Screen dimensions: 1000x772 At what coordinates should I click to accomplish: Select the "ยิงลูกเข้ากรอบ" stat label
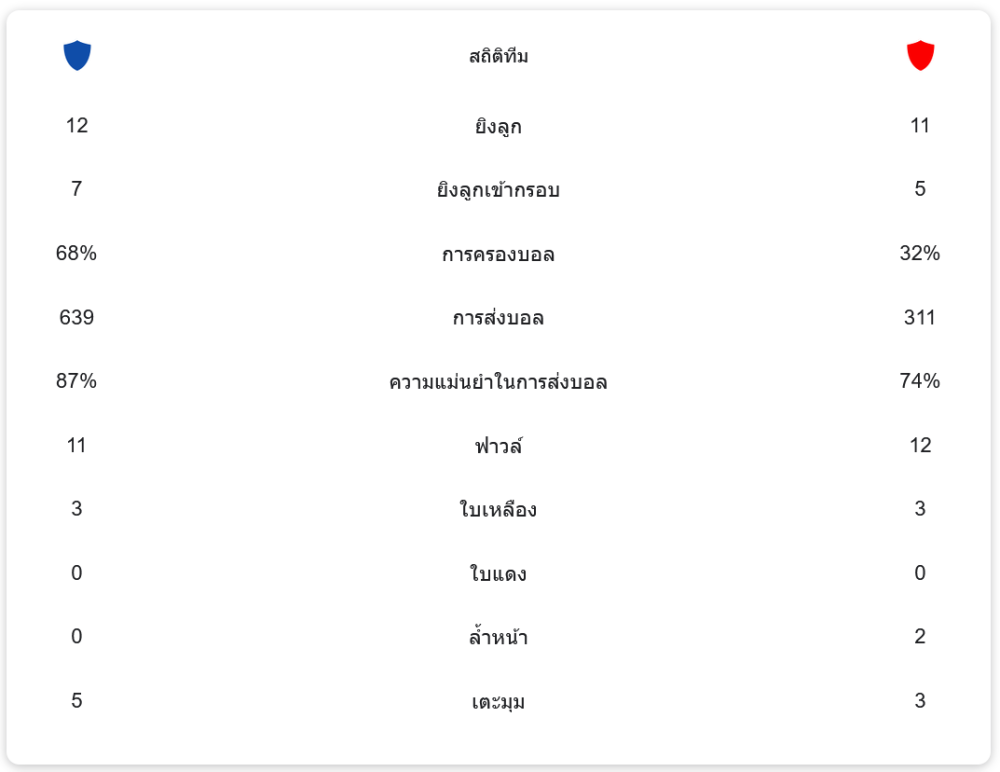click(x=498, y=190)
